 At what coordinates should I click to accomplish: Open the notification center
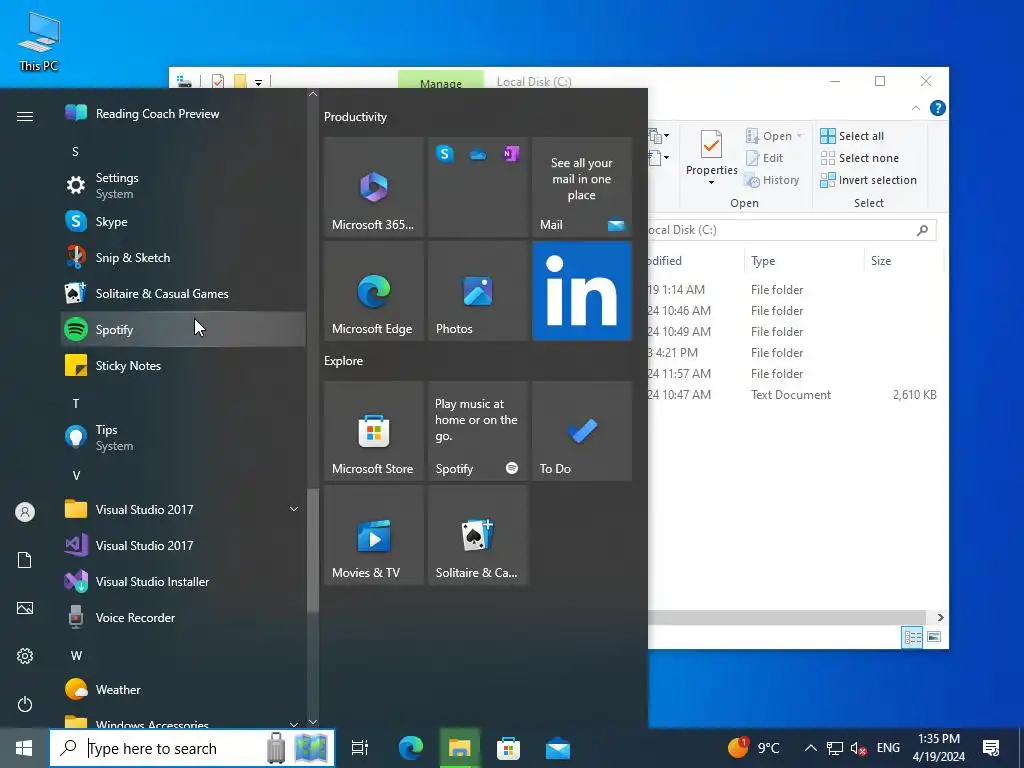click(991, 748)
